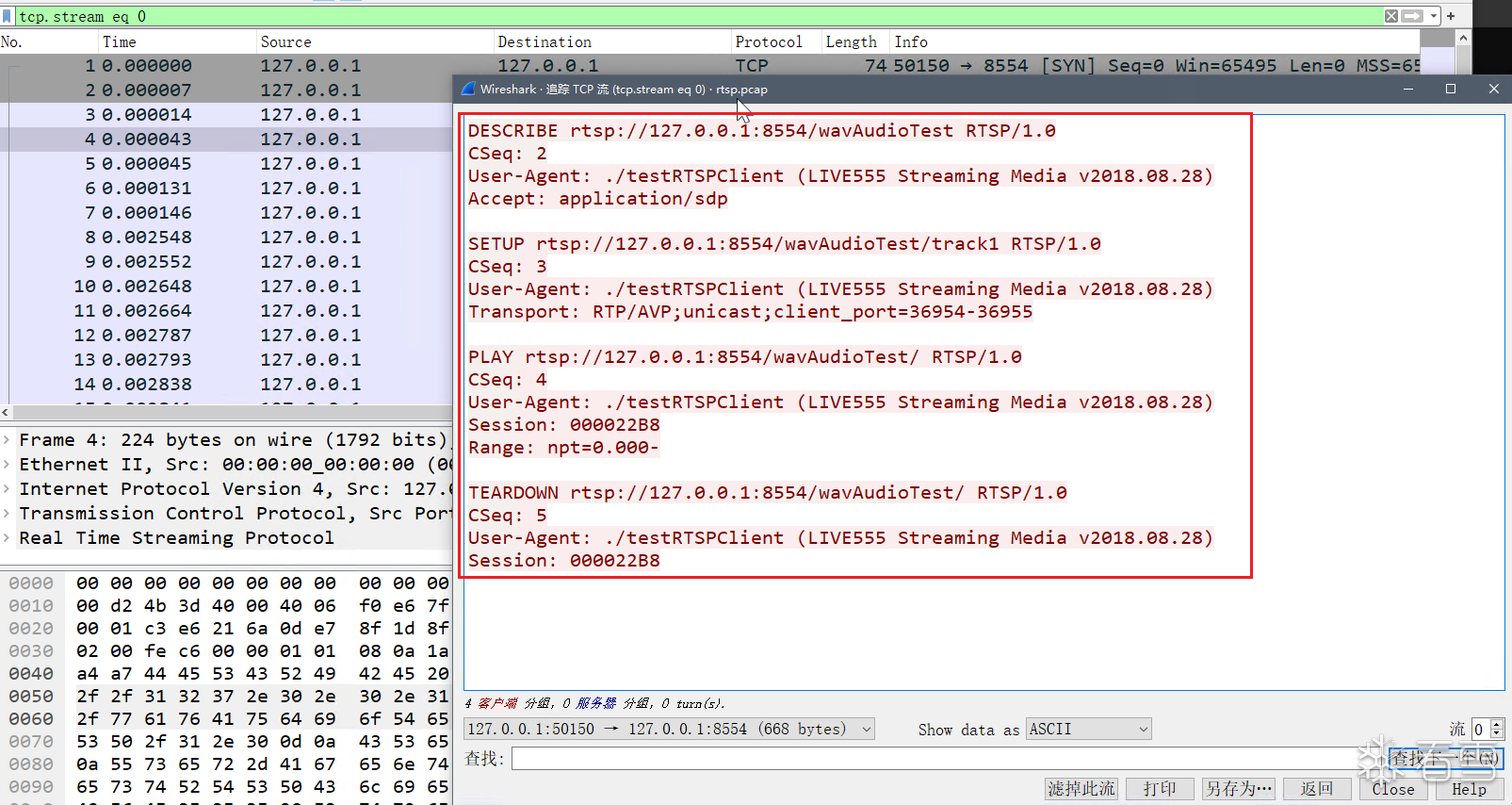Select the Real Time Streaming Protocol row
Screen dimensions: 1512x805
click(x=226, y=538)
